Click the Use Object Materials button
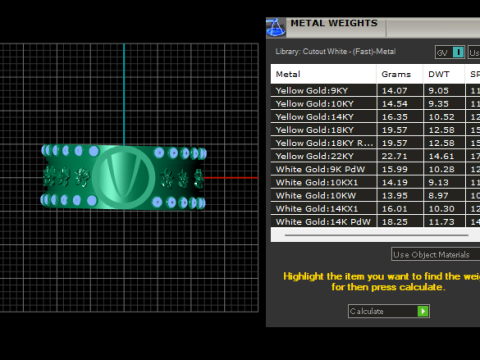The width and height of the screenshot is (480, 360). coord(435,255)
